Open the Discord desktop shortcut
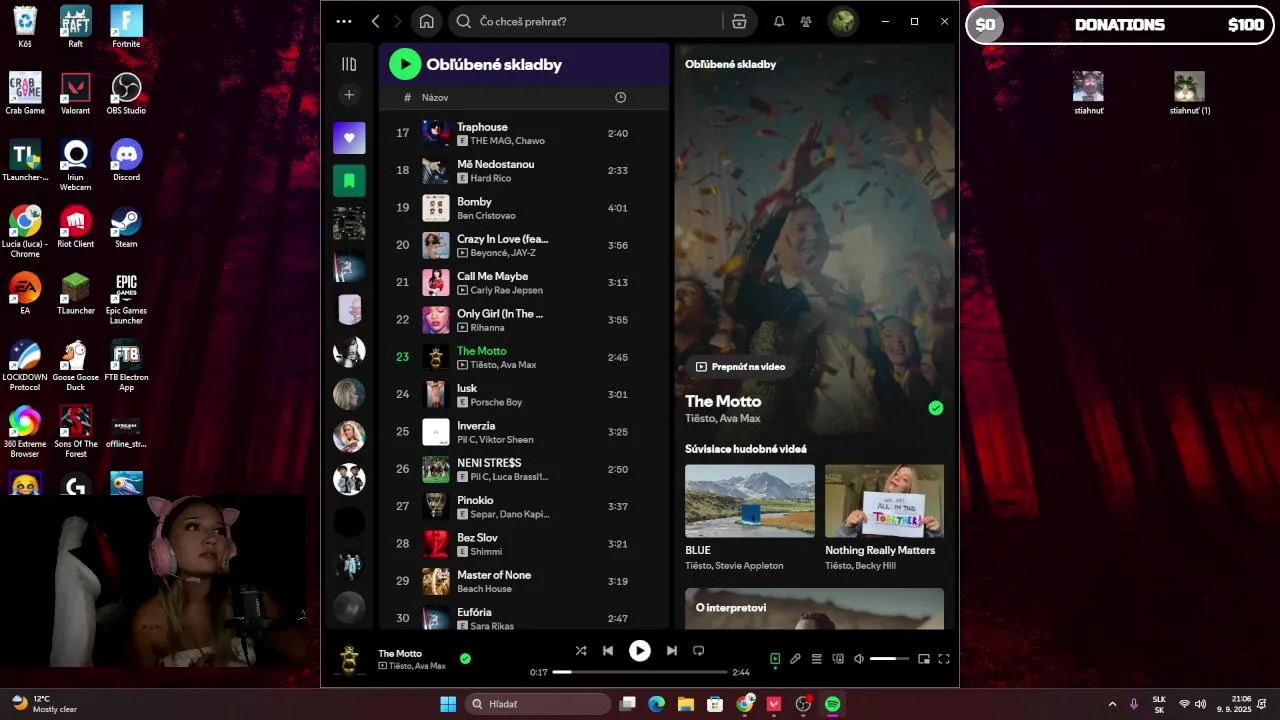This screenshot has width=1280, height=720. coord(126,160)
